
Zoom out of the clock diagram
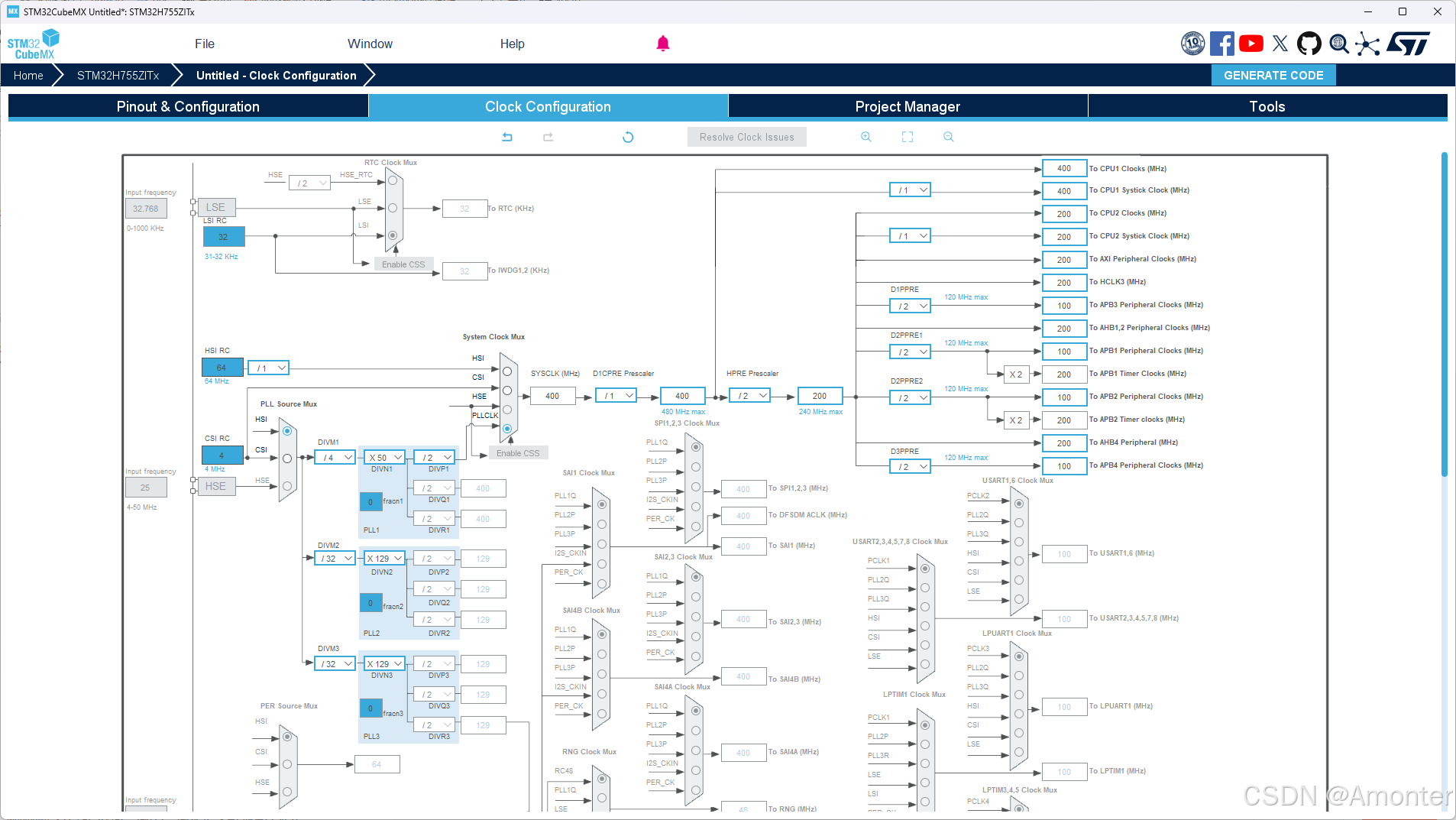tap(949, 137)
